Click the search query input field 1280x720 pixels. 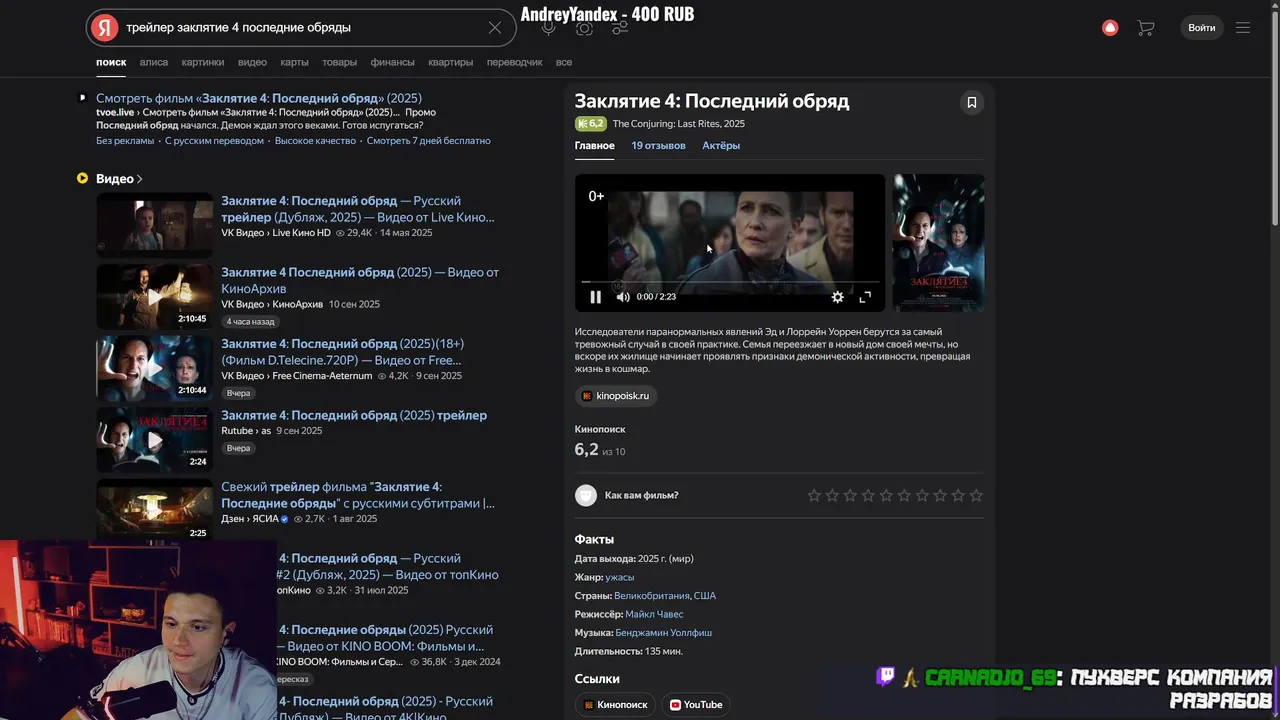tap(300, 28)
